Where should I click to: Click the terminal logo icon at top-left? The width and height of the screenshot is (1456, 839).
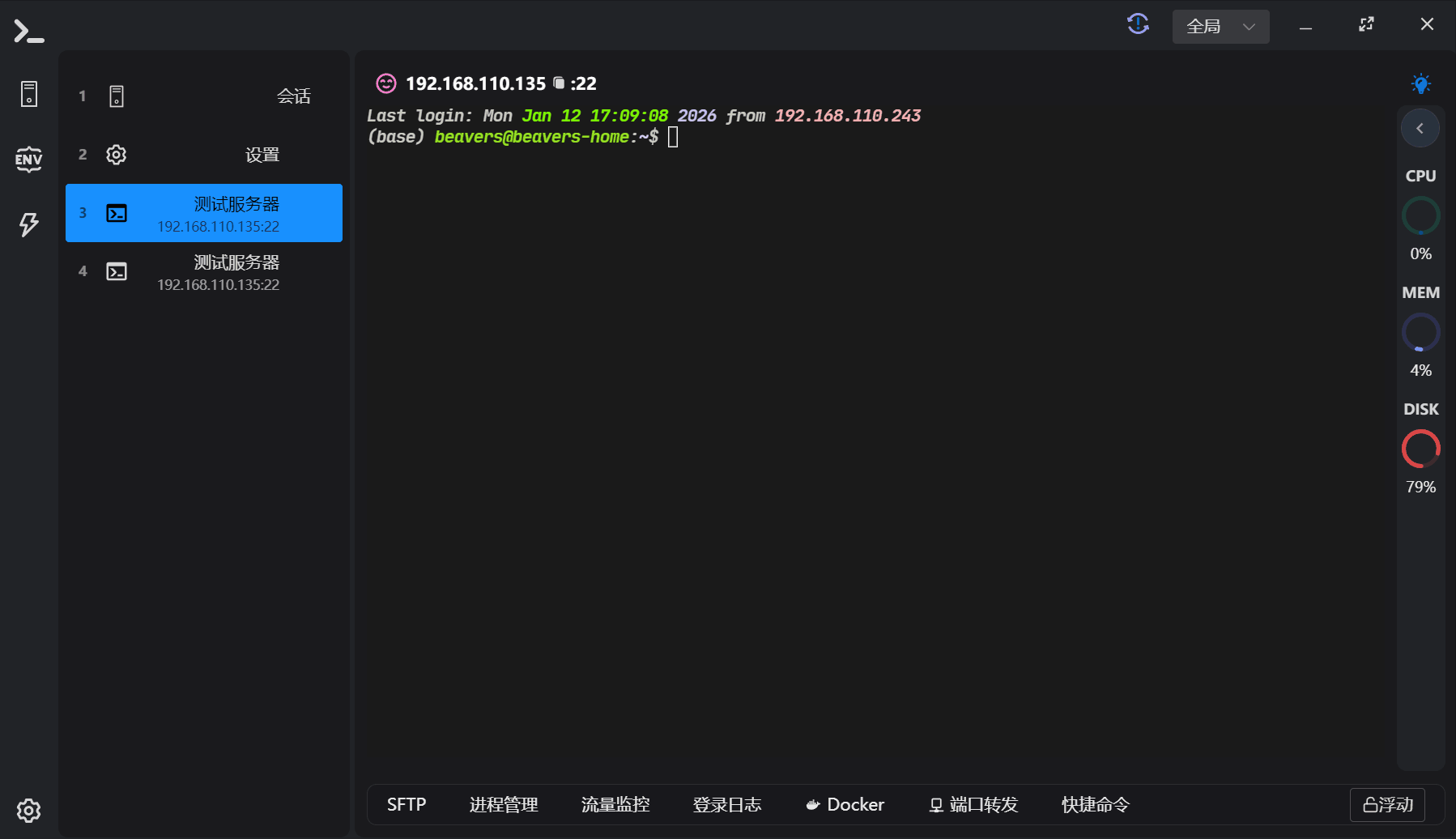click(28, 32)
